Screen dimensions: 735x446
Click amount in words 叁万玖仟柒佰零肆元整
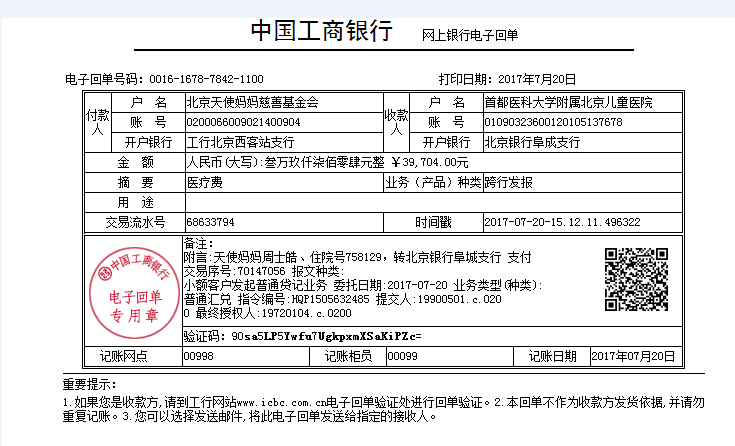pyautogui.click(x=324, y=162)
